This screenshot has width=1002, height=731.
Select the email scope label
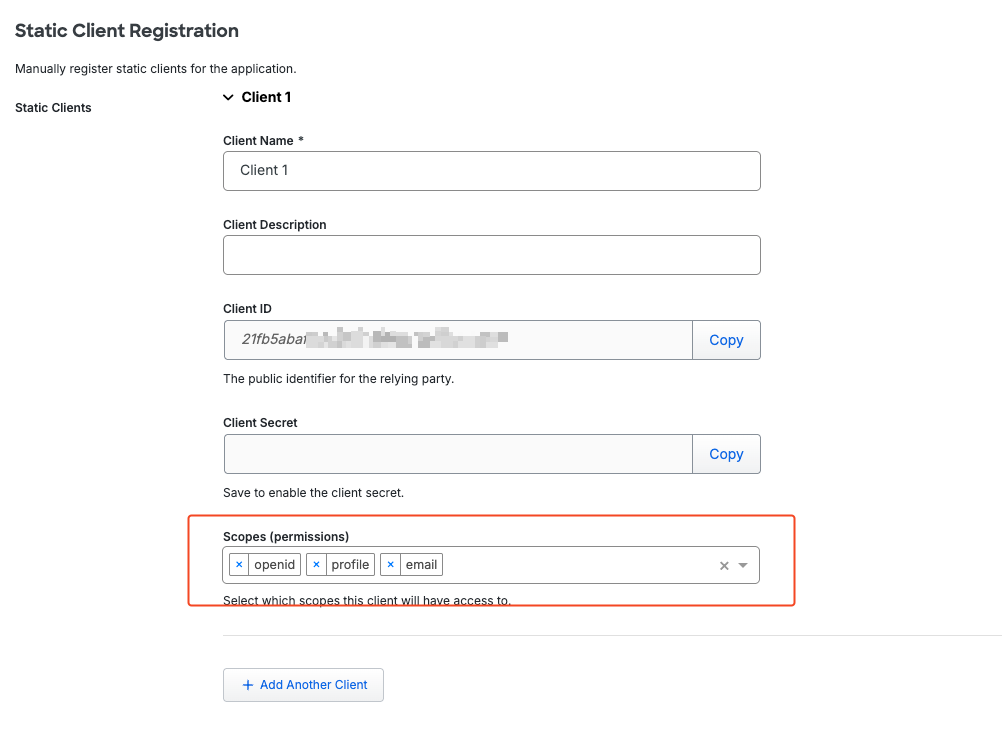coord(421,565)
